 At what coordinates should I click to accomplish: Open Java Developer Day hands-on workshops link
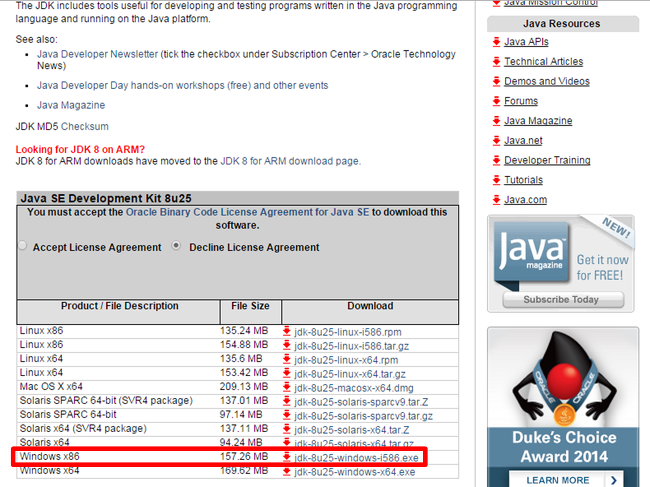(x=182, y=85)
